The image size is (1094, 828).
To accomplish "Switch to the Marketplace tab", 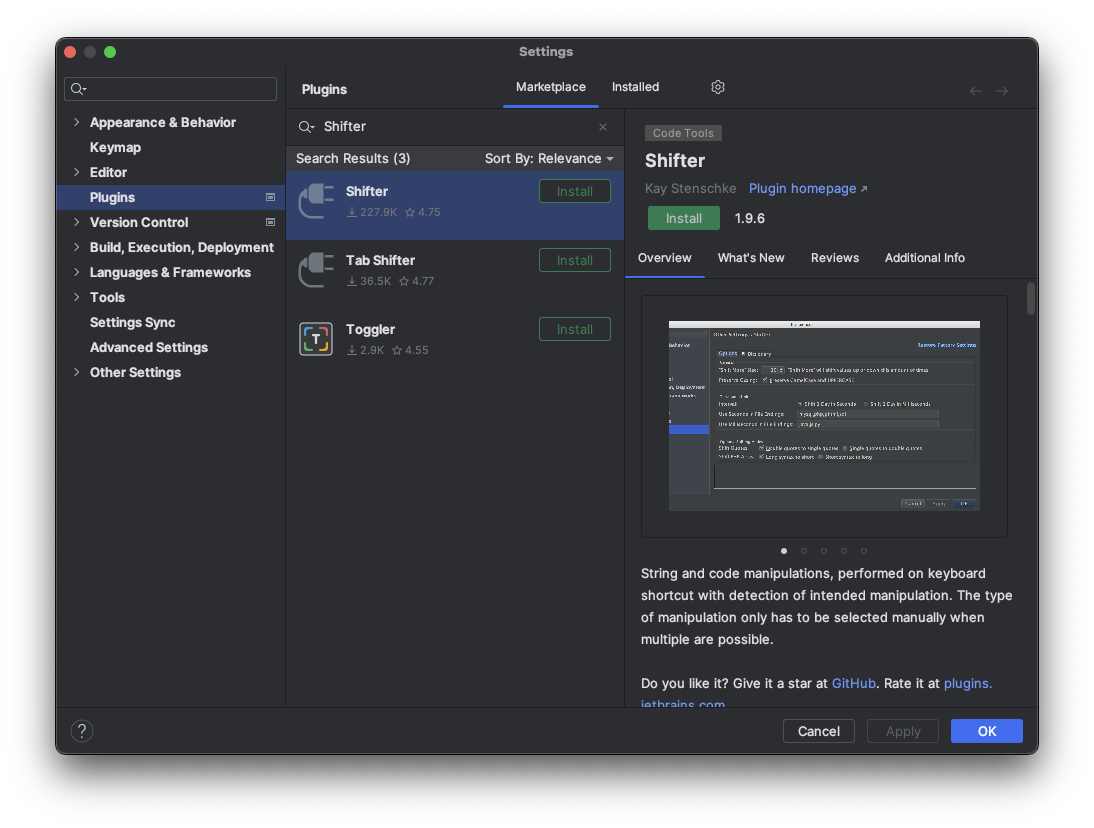I will point(550,87).
